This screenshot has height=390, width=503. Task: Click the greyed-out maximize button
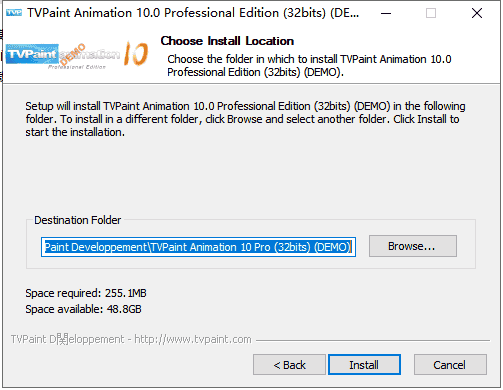click(431, 13)
